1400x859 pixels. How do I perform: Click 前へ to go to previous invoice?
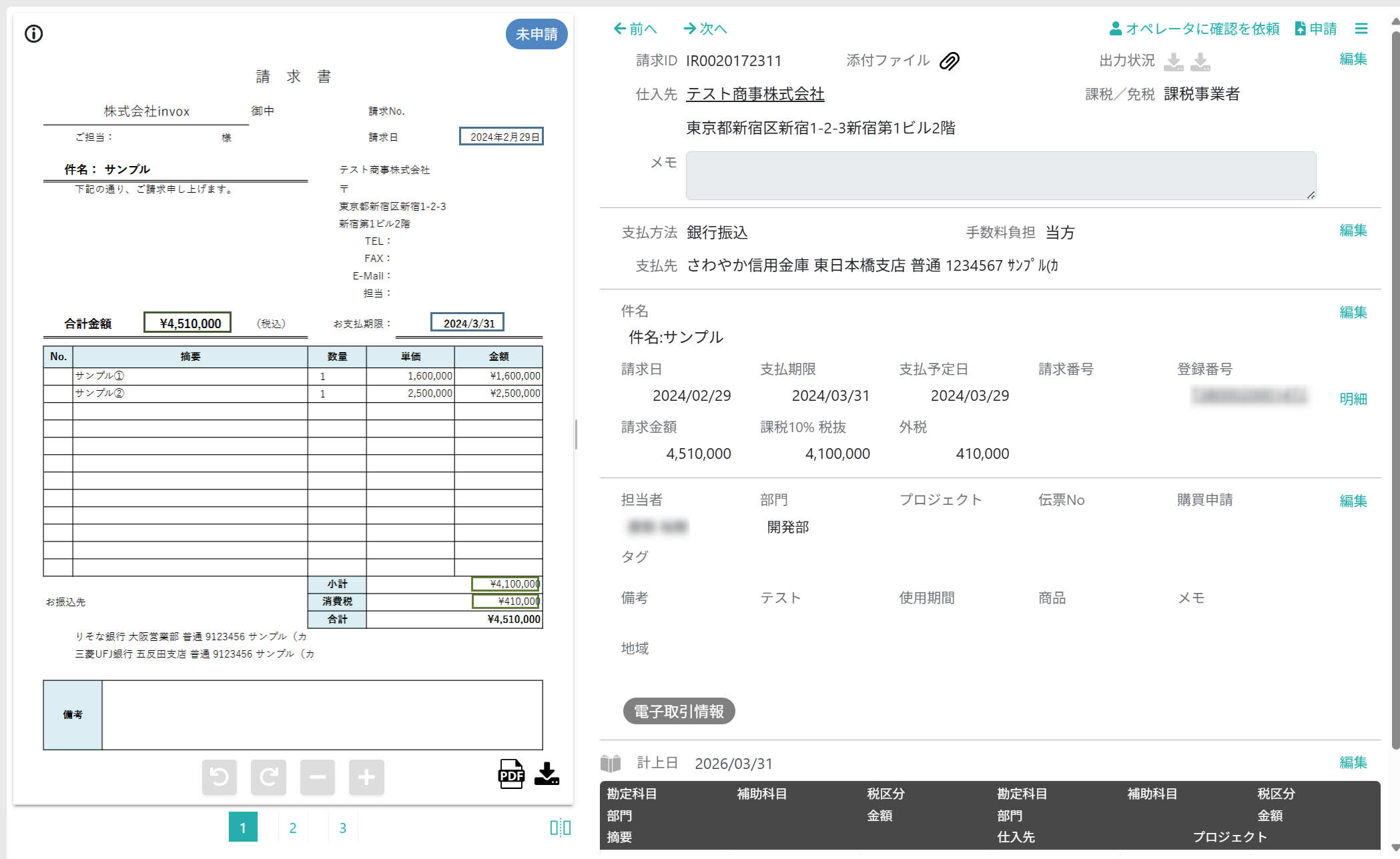pos(635,29)
